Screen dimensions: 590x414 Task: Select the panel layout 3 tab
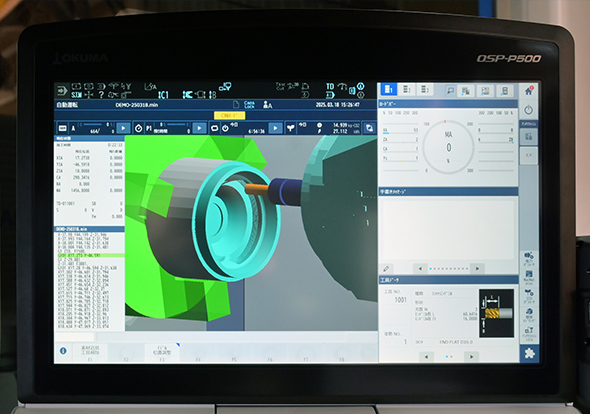[425, 90]
